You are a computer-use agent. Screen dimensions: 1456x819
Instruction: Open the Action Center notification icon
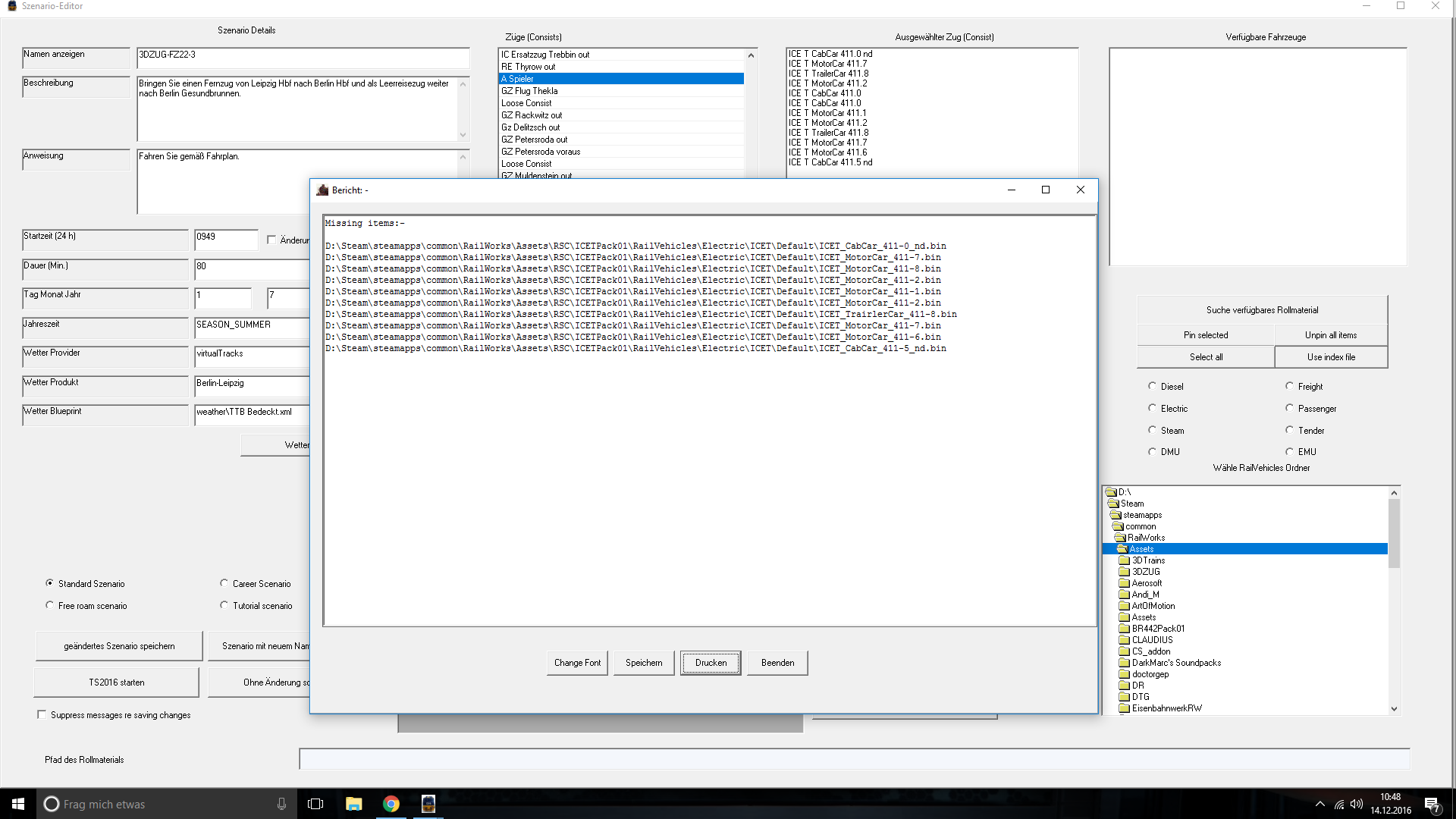[1432, 804]
